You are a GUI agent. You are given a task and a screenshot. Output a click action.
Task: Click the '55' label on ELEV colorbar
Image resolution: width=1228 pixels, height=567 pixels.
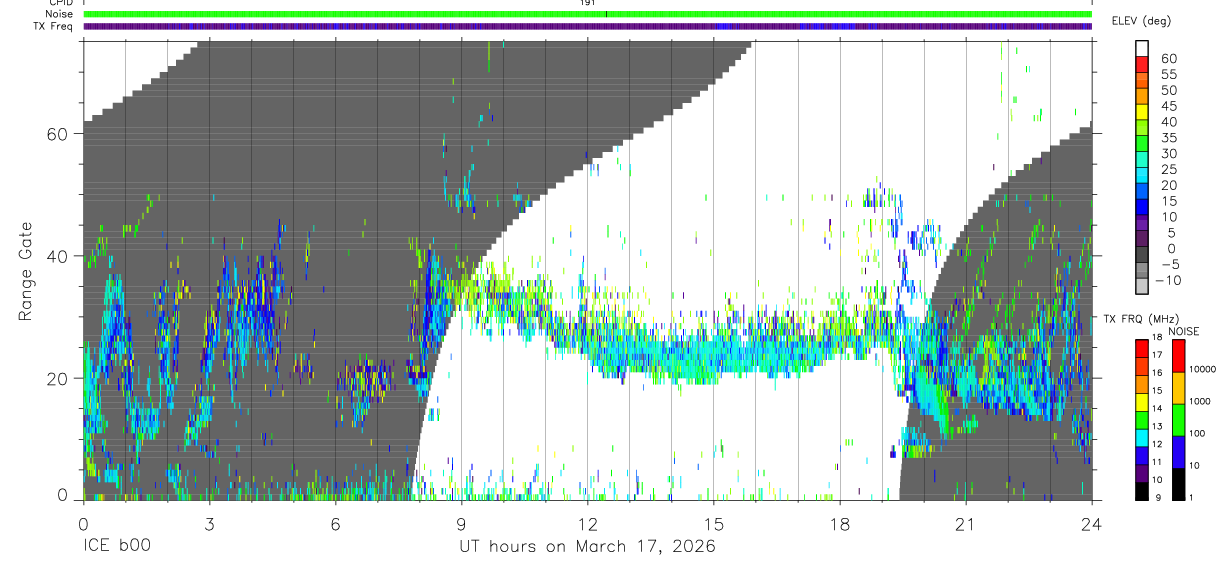(1169, 74)
